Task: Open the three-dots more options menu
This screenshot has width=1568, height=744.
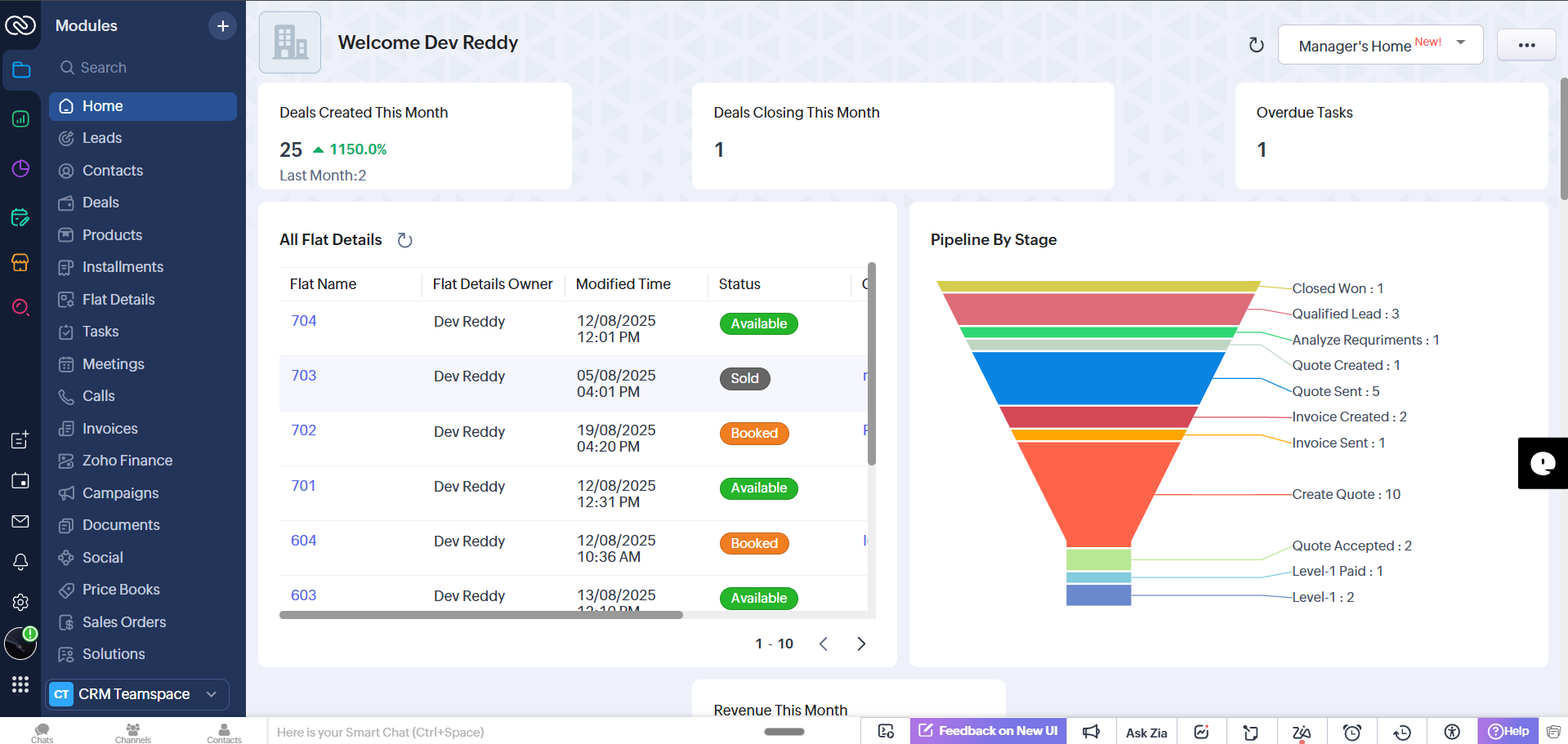Action: [x=1526, y=45]
